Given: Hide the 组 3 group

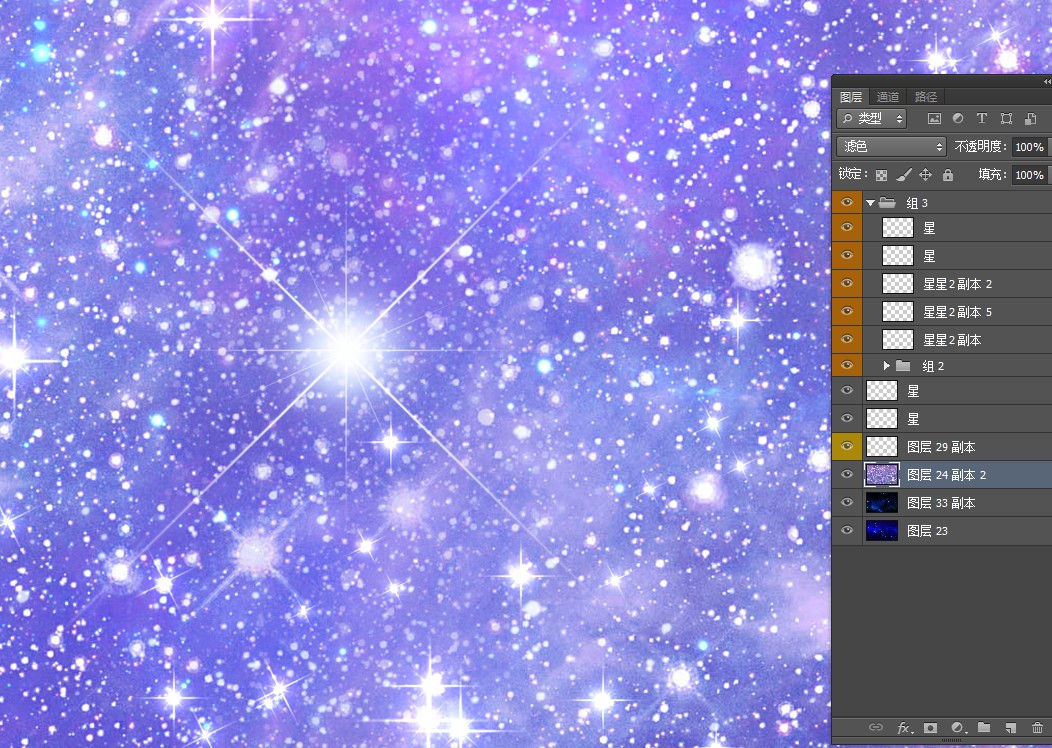Looking at the screenshot, I should (847, 202).
